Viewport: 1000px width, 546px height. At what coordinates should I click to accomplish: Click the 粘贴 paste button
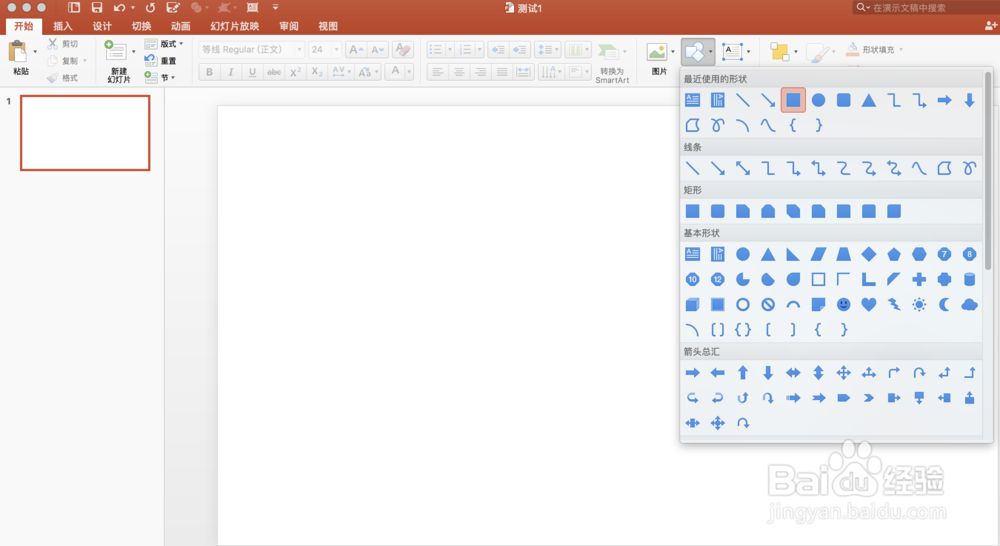(19, 58)
